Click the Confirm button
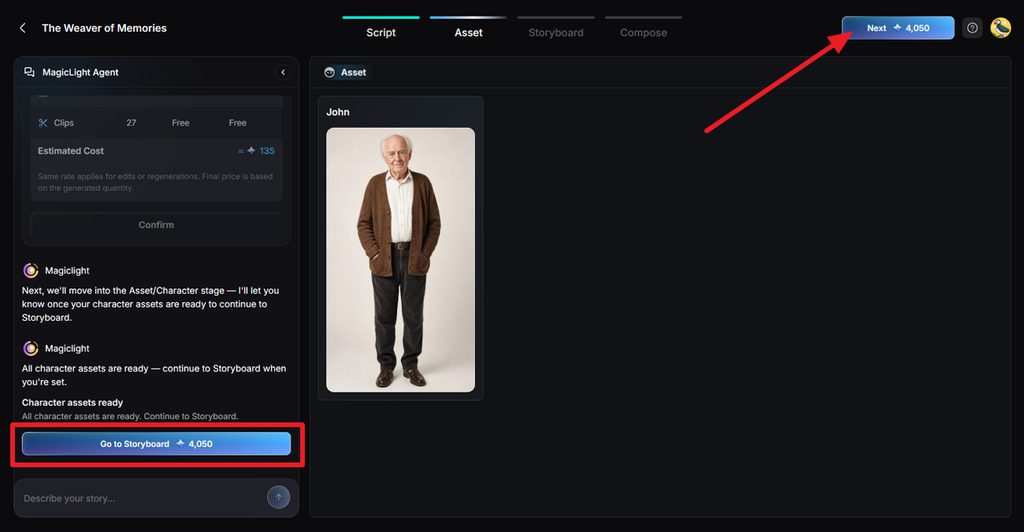The width and height of the screenshot is (1024, 532). click(x=156, y=225)
